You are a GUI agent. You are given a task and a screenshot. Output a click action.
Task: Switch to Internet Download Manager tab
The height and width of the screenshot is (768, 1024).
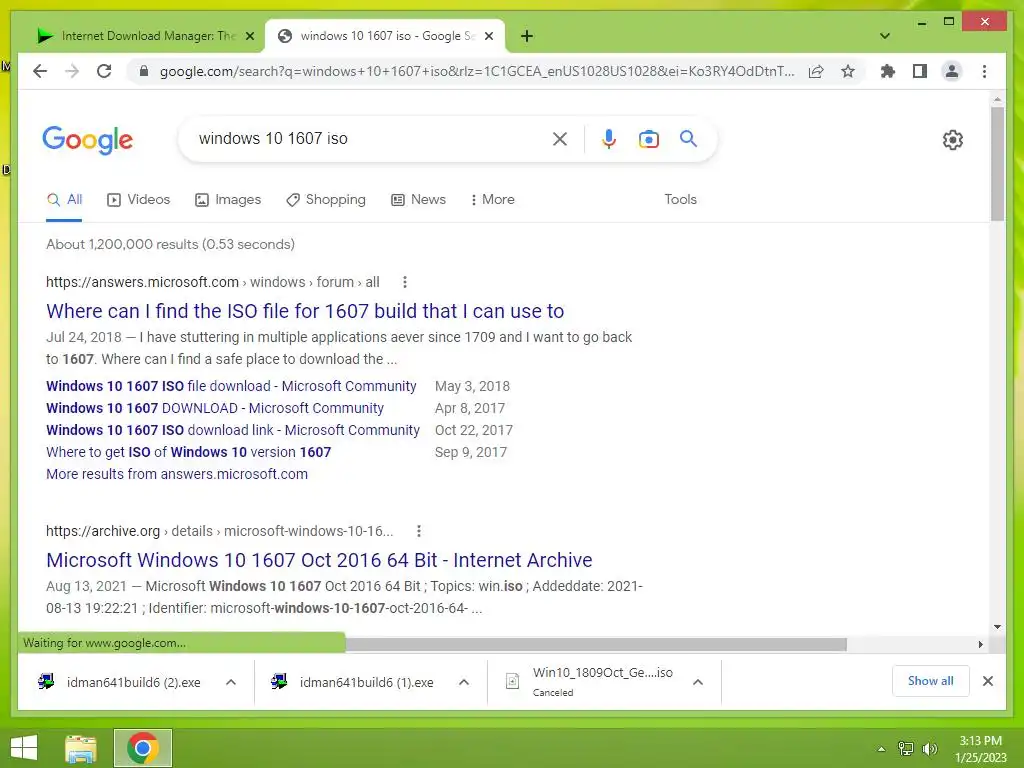click(146, 36)
